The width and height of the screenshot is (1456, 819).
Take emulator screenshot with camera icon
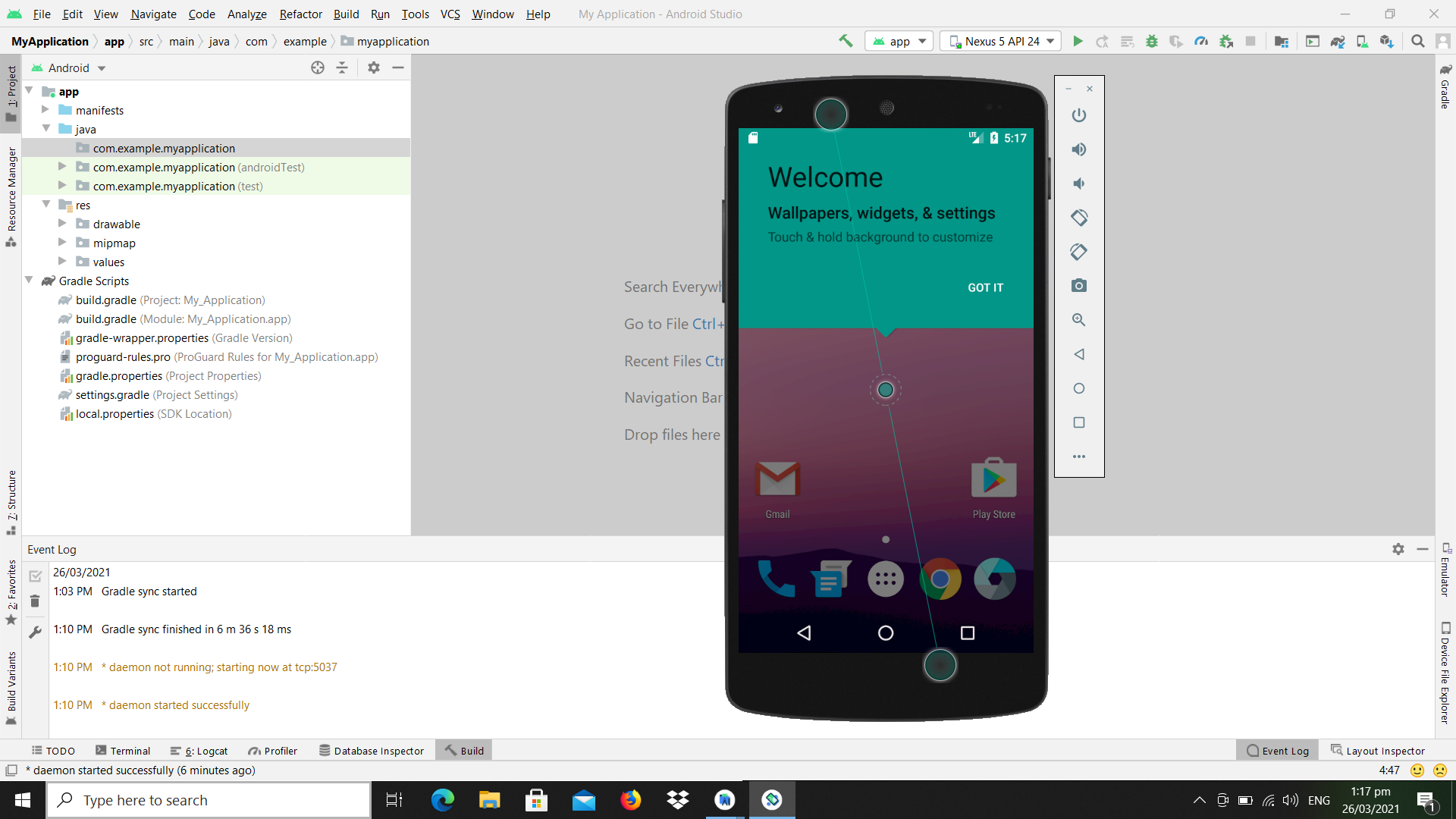click(1078, 286)
